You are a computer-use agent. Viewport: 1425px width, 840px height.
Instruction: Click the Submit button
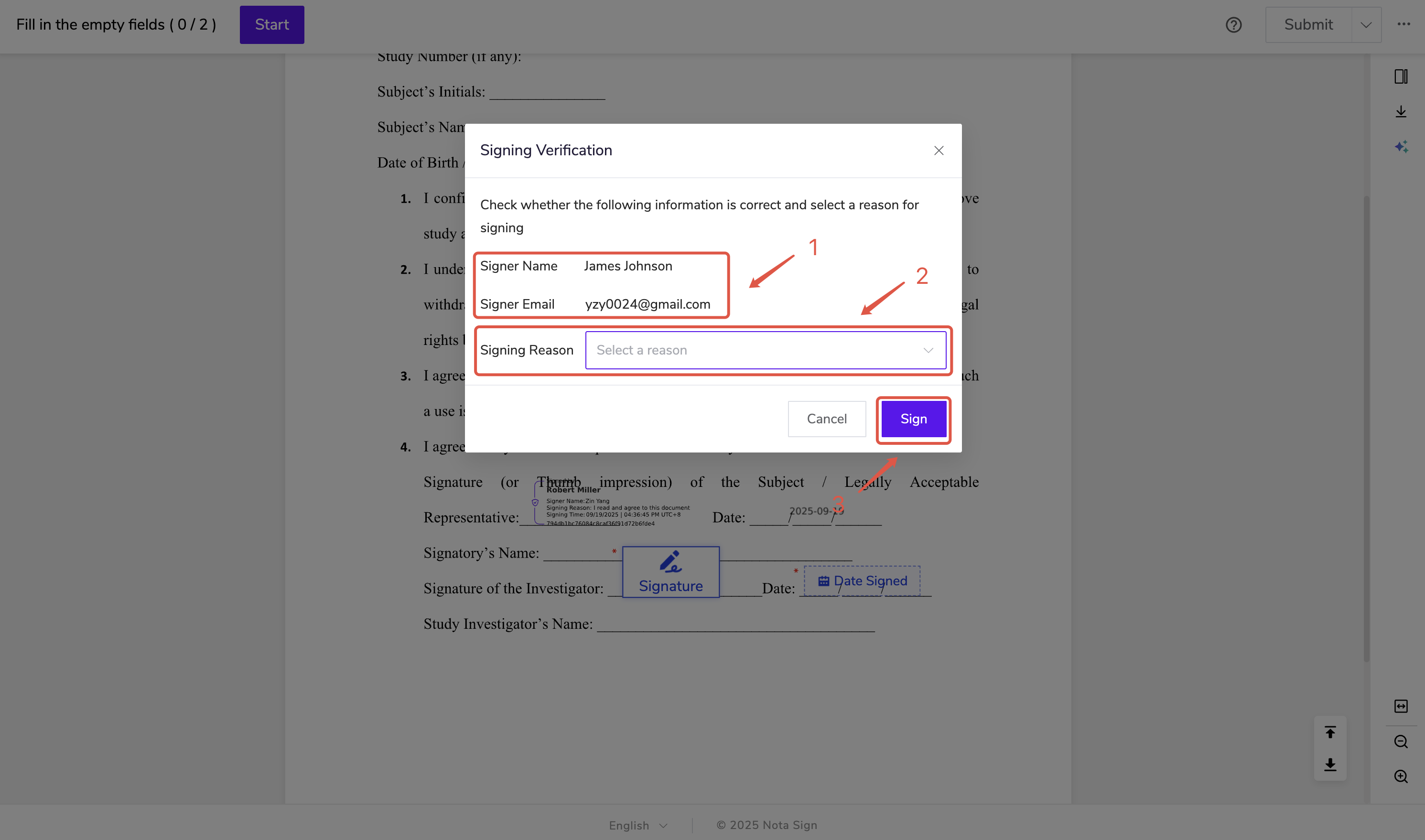click(x=1308, y=25)
